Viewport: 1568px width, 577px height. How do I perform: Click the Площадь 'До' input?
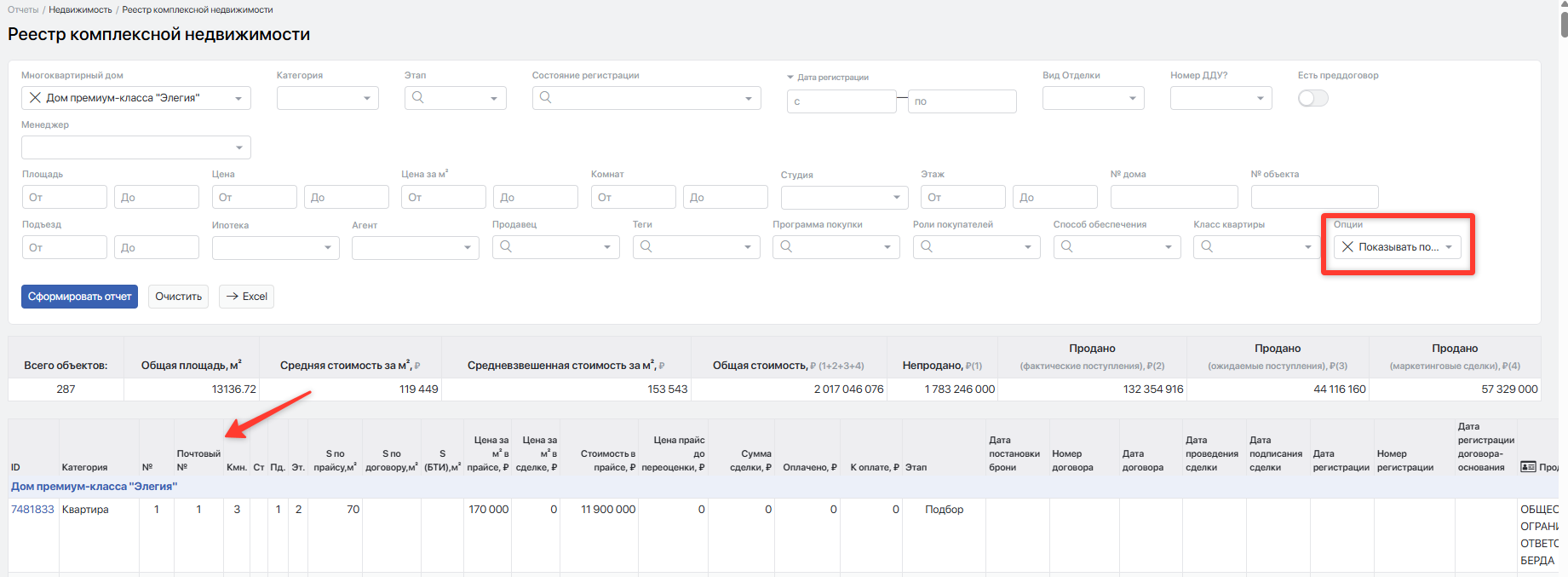coord(157,197)
